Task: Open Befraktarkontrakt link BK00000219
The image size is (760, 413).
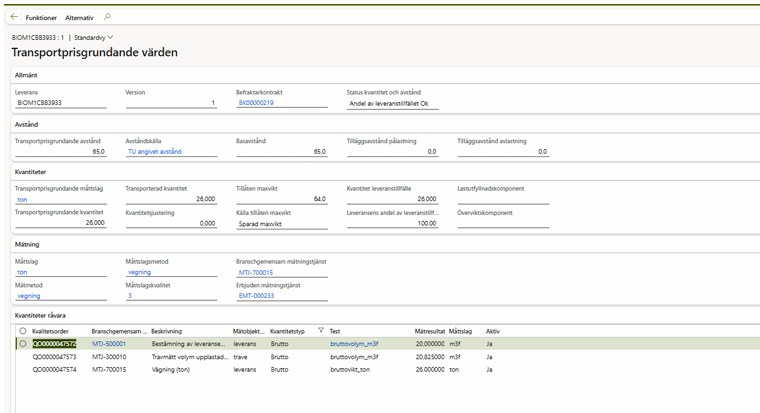Action: (254, 102)
